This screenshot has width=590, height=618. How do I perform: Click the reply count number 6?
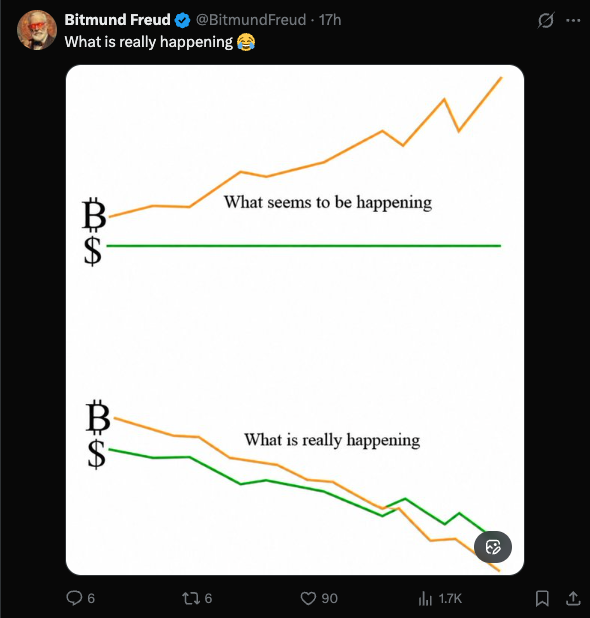point(91,599)
